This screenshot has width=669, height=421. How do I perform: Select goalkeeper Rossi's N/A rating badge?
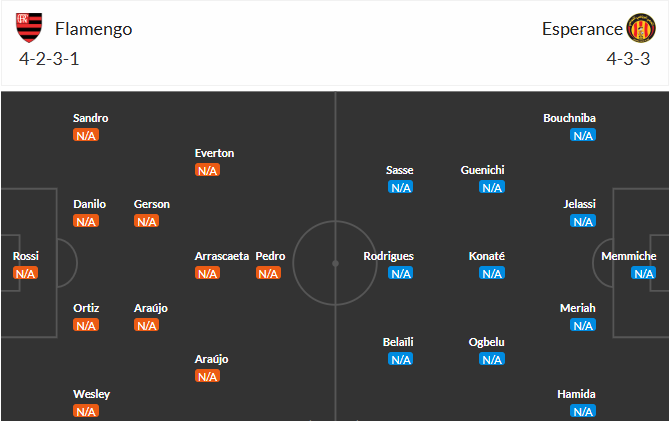25,273
